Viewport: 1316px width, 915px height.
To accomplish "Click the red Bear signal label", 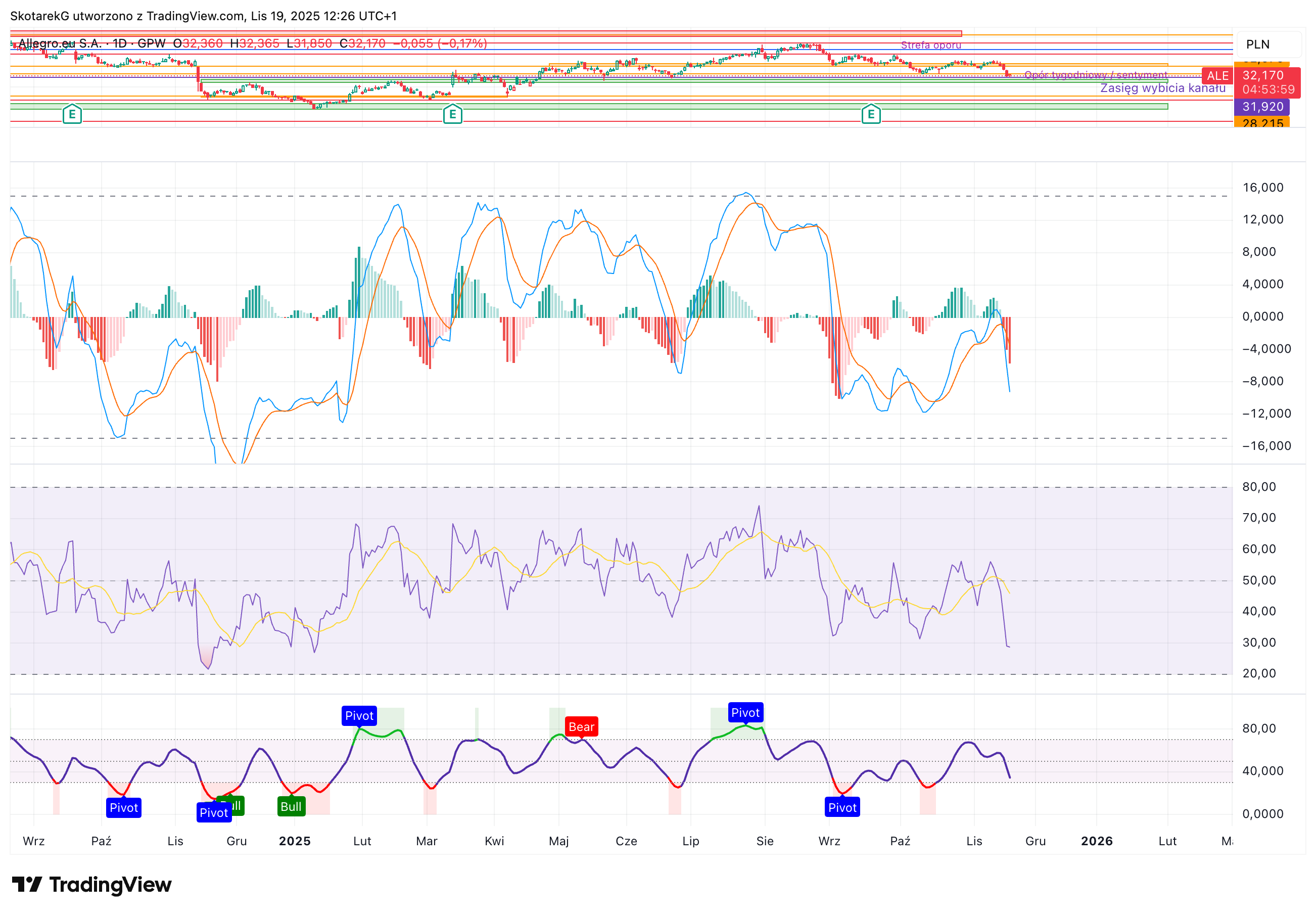I will (581, 727).
